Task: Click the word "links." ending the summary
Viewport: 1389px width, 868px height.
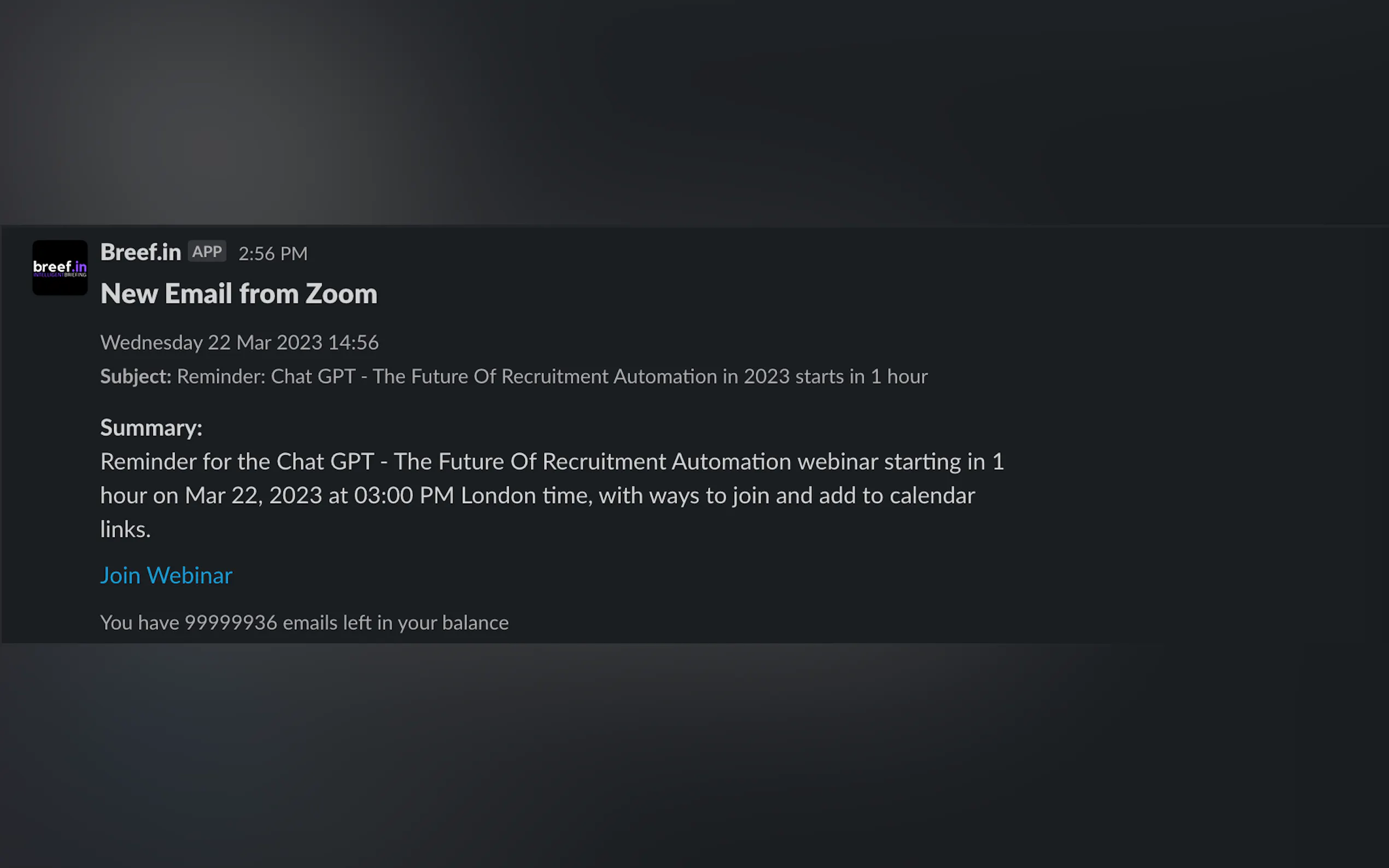Action: click(x=125, y=529)
